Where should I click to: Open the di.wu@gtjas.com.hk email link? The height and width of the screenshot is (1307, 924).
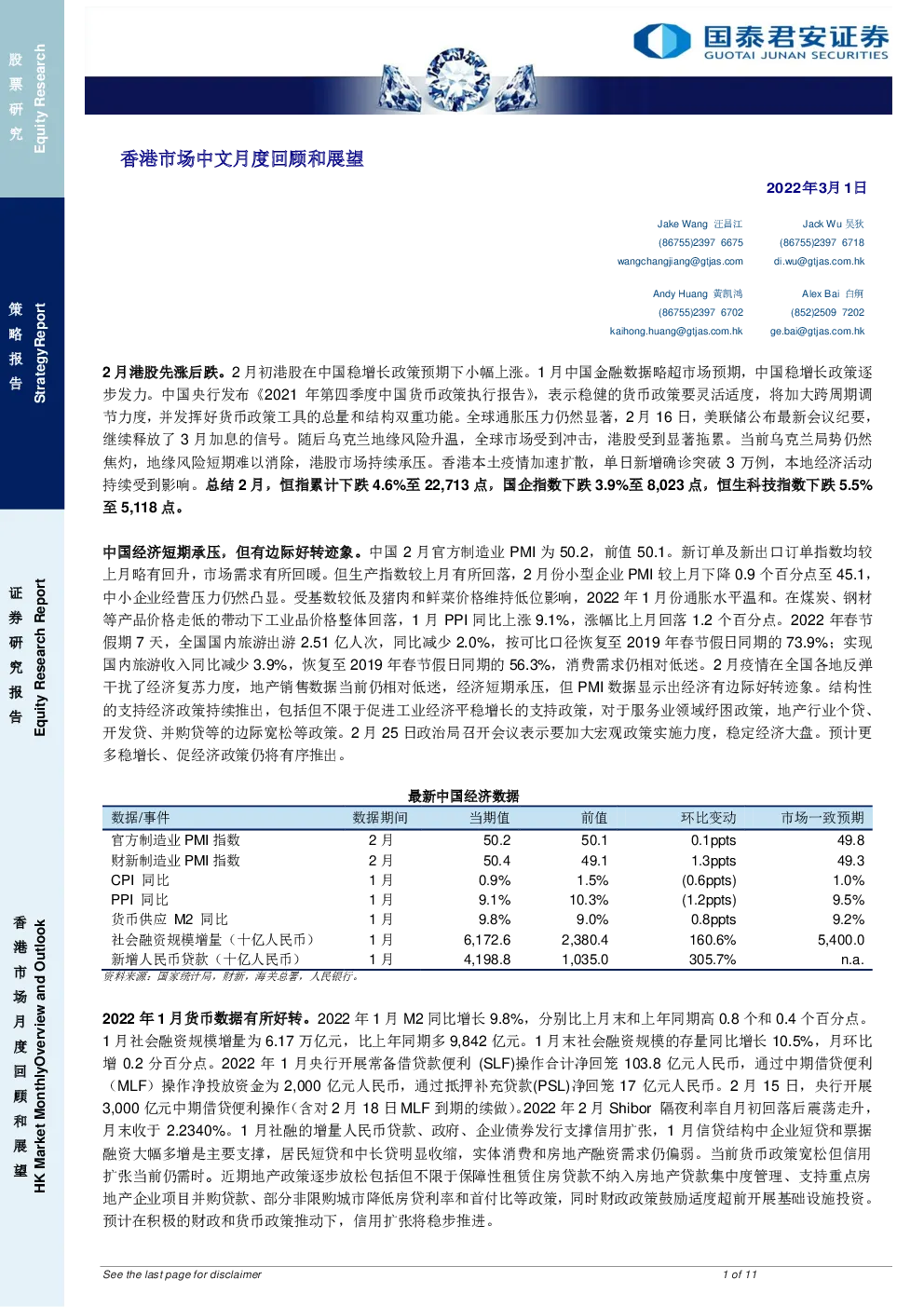click(x=819, y=262)
